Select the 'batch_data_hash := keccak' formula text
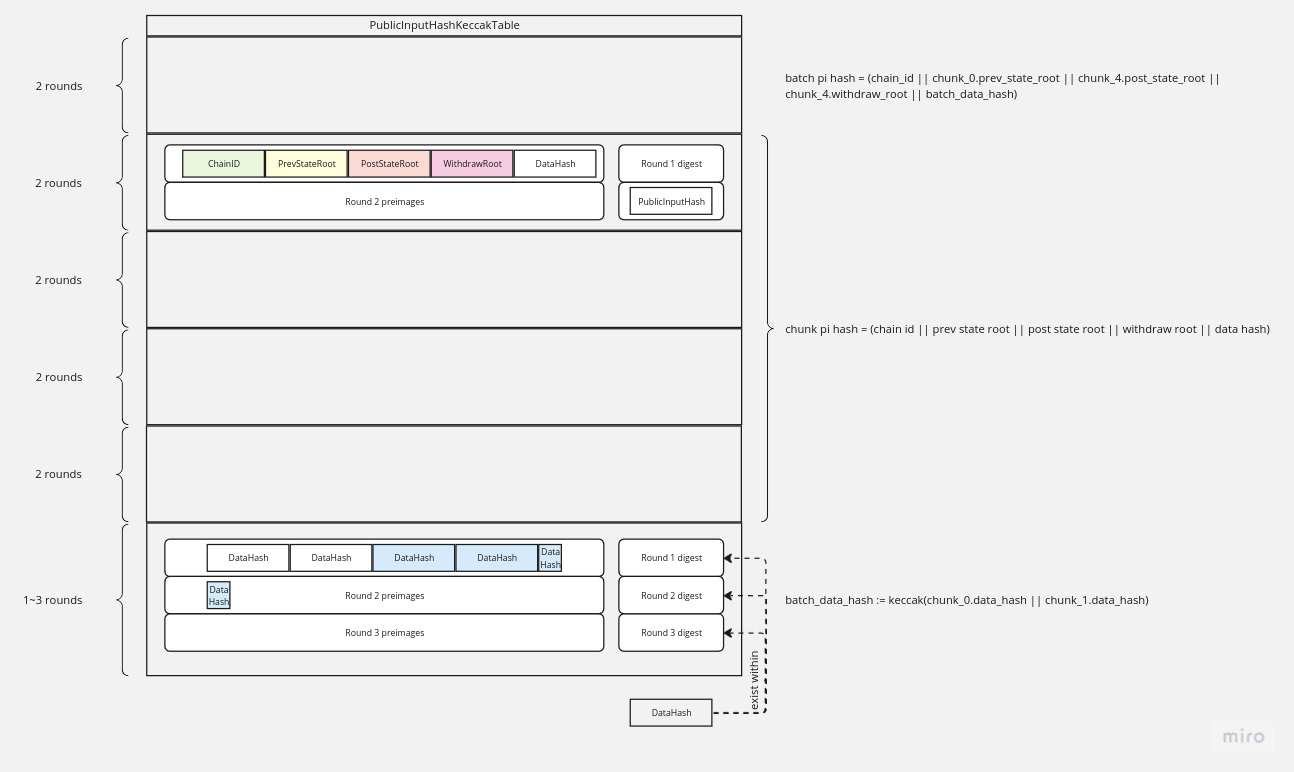Viewport: 1294px width, 772px height. coord(967,600)
